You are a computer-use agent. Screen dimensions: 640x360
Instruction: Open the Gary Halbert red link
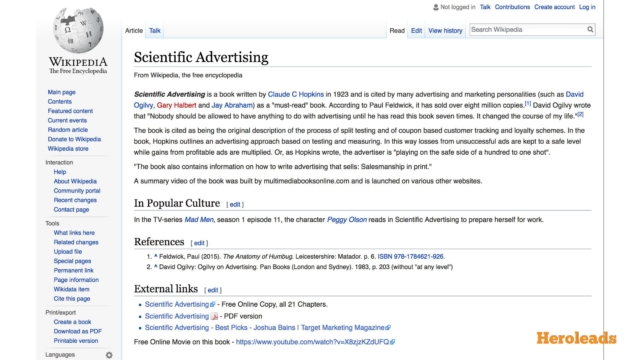coord(176,105)
